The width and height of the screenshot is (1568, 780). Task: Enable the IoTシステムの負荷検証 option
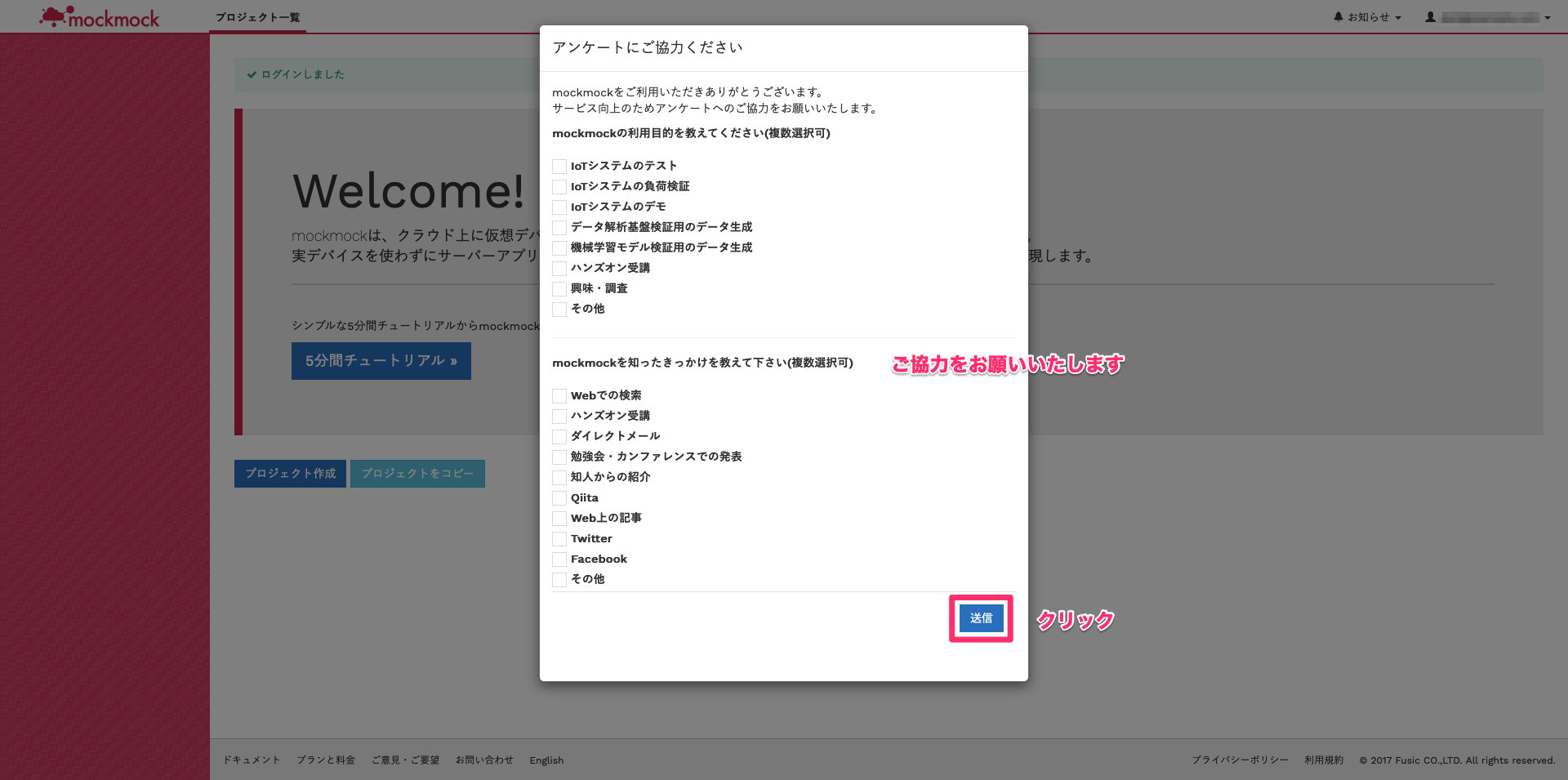click(559, 186)
